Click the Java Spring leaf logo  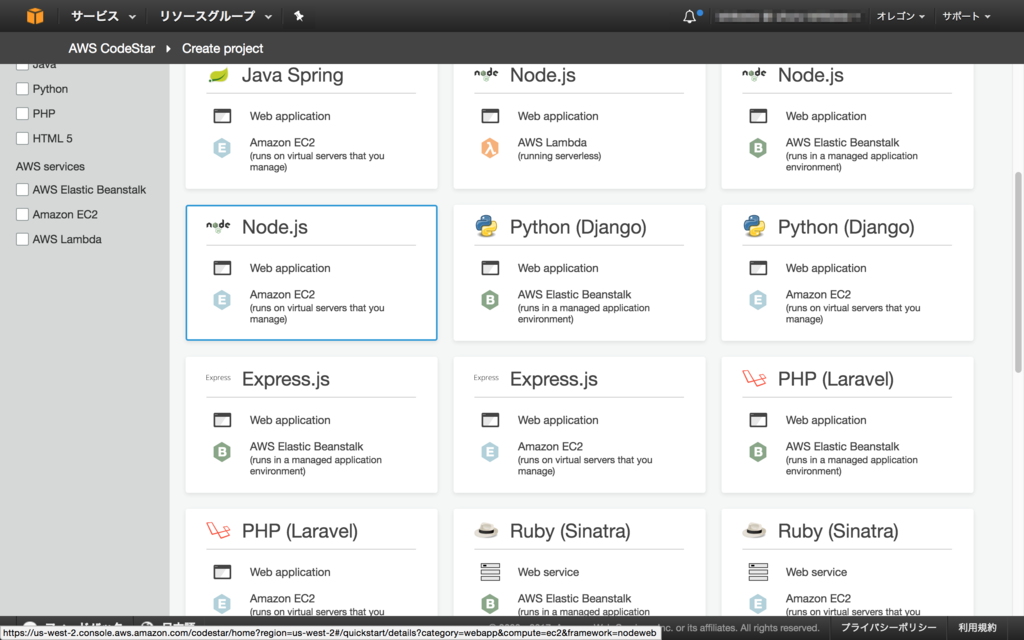[x=218, y=75]
